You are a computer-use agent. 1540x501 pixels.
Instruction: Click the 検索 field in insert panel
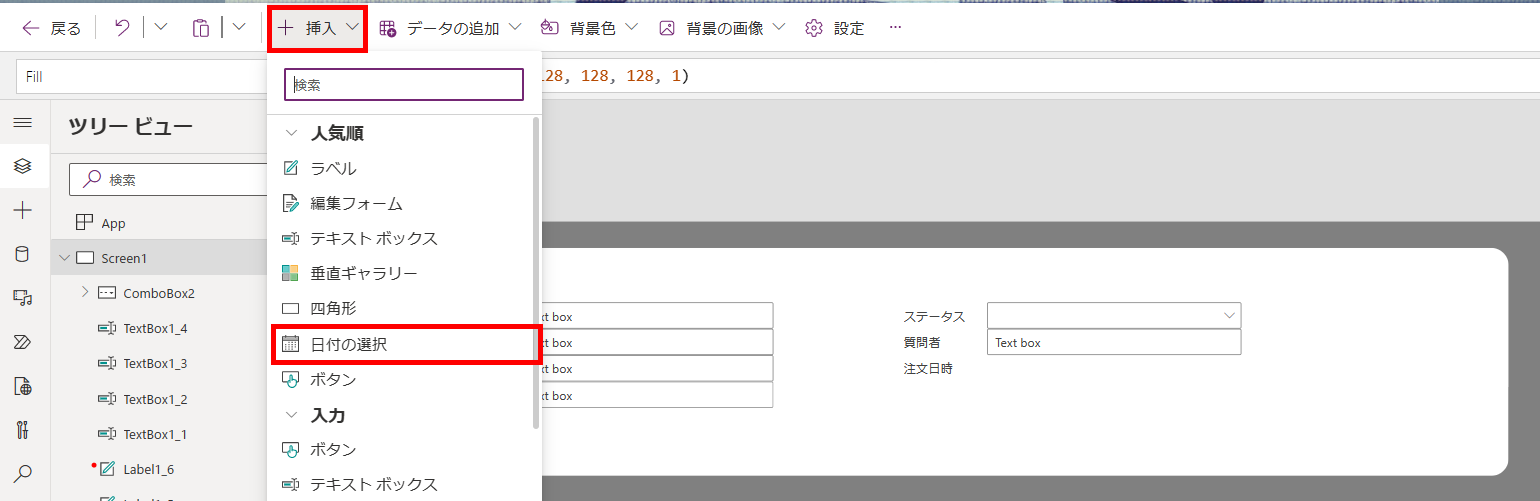pyautogui.click(x=404, y=85)
